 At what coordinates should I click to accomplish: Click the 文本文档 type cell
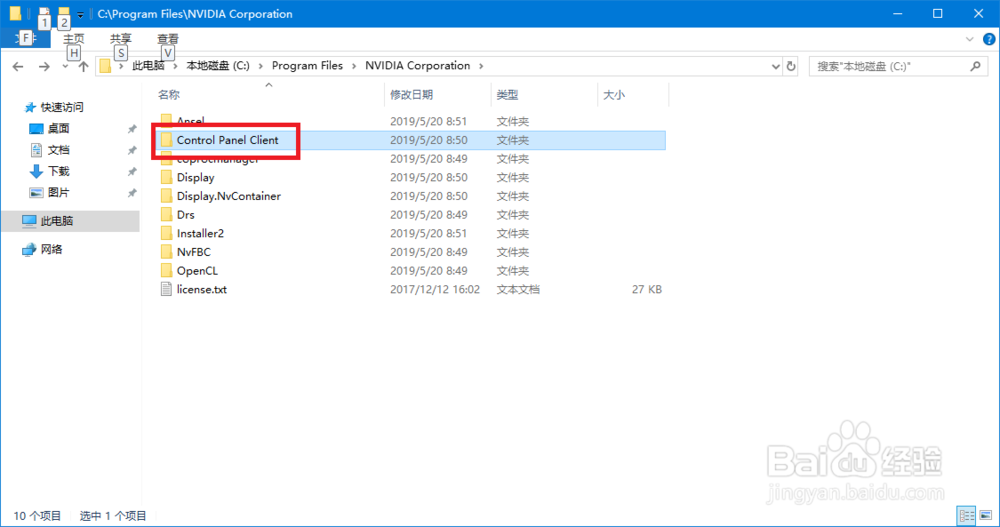click(518, 290)
